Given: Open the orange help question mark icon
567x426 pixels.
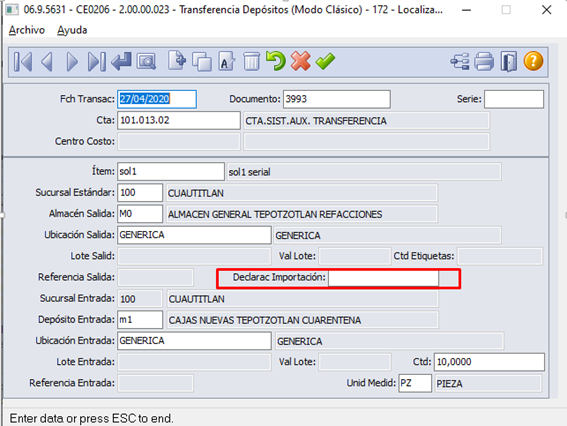Looking at the screenshot, I should (533, 61).
